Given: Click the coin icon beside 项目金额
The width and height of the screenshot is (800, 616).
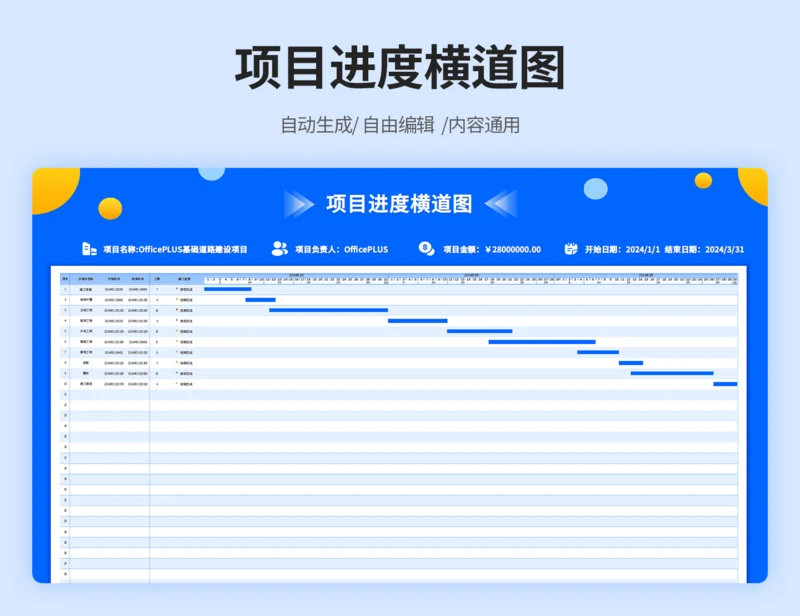Looking at the screenshot, I should tap(427, 249).
